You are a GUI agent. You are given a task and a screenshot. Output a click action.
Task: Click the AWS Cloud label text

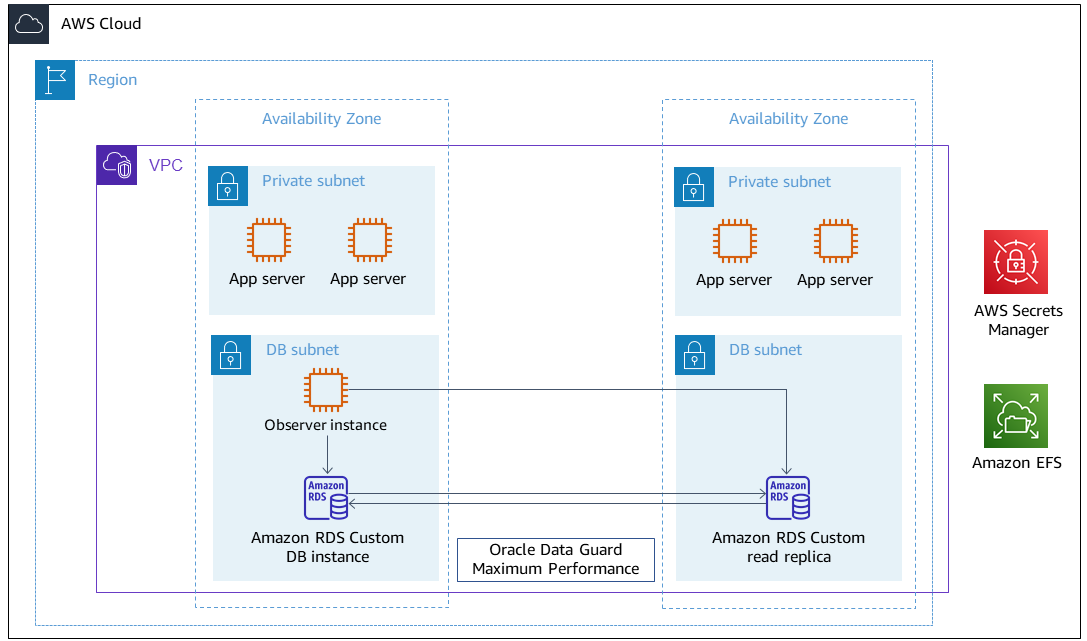(x=102, y=24)
